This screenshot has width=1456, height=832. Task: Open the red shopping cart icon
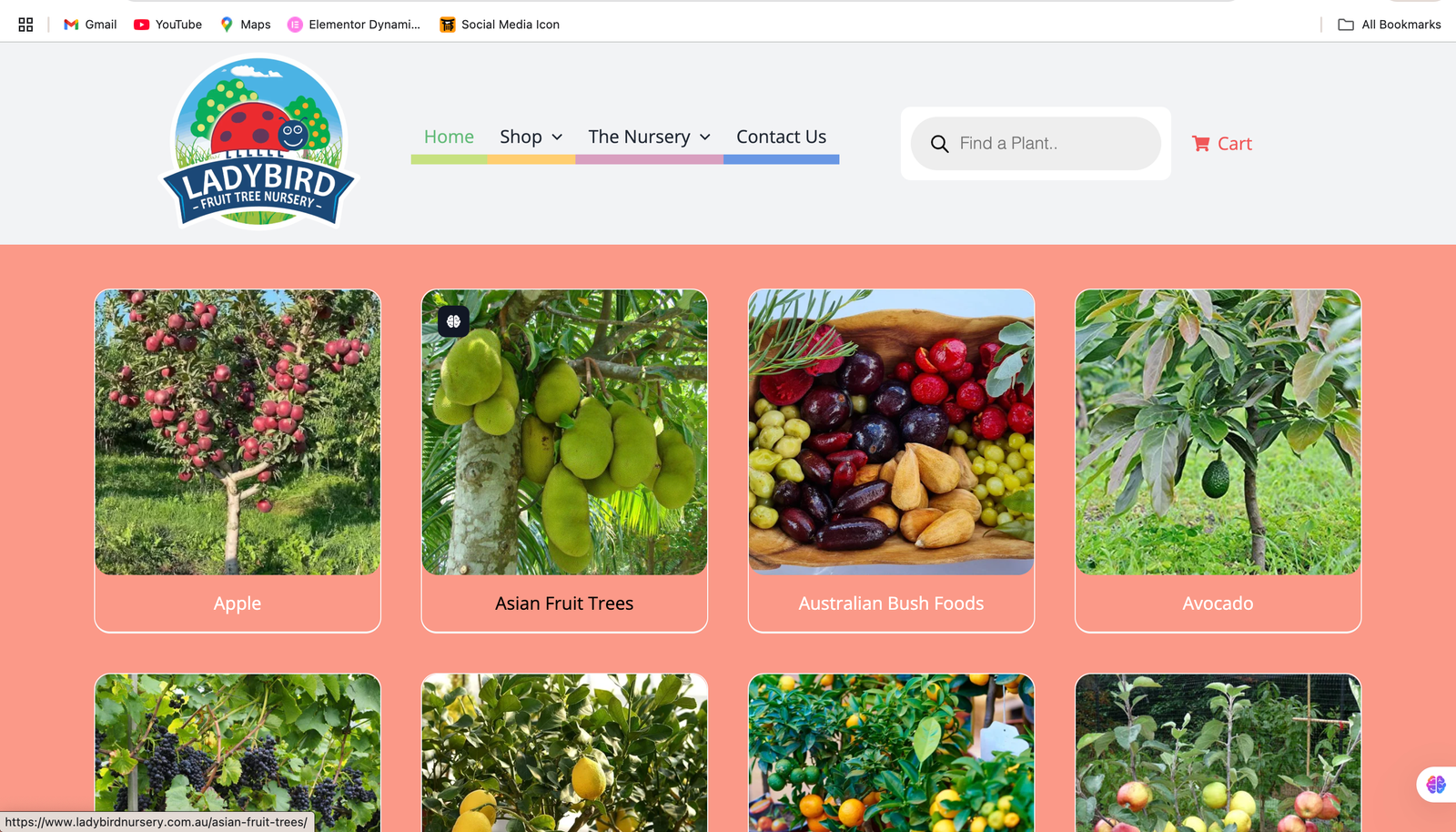(x=1200, y=144)
